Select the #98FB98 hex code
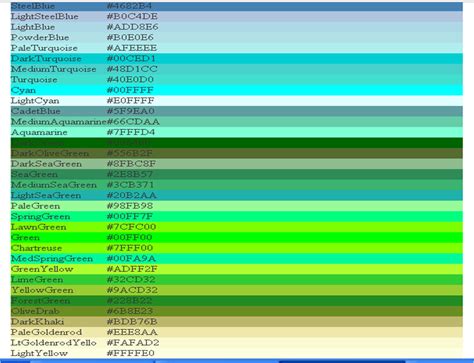The height and width of the screenshot is (363, 474). click(x=130, y=206)
